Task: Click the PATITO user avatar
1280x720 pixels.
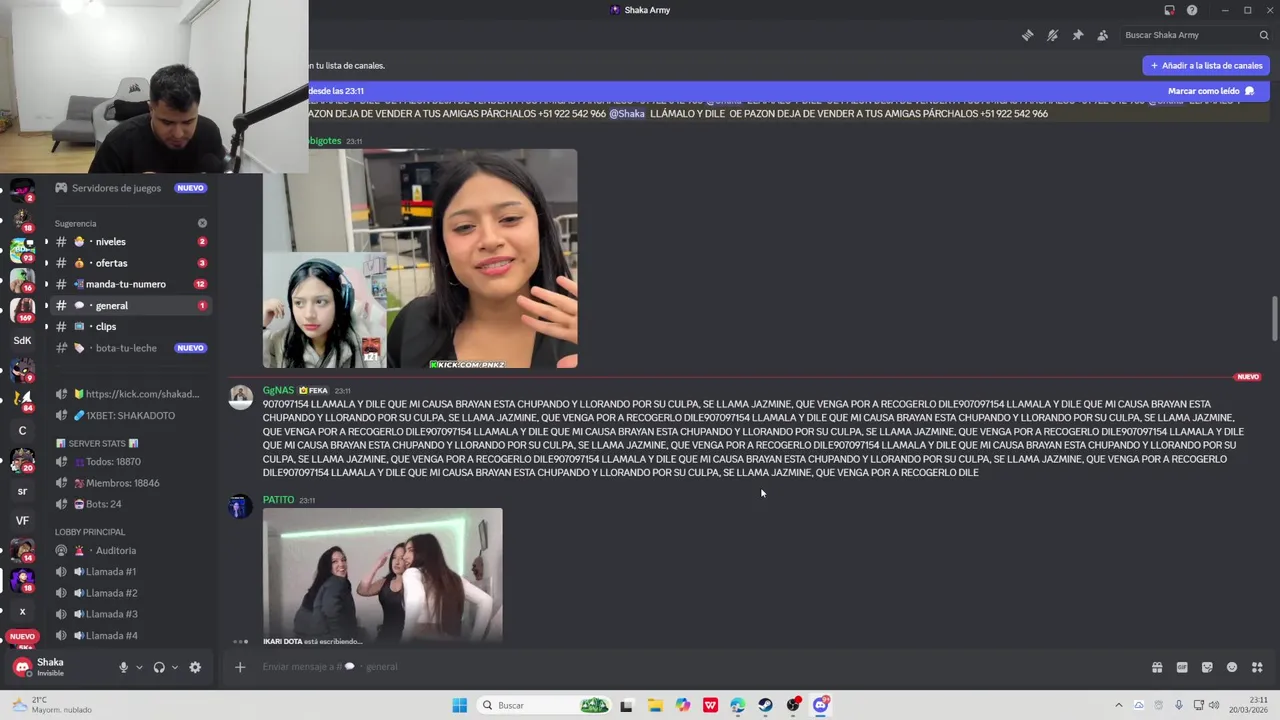Action: coord(240,508)
